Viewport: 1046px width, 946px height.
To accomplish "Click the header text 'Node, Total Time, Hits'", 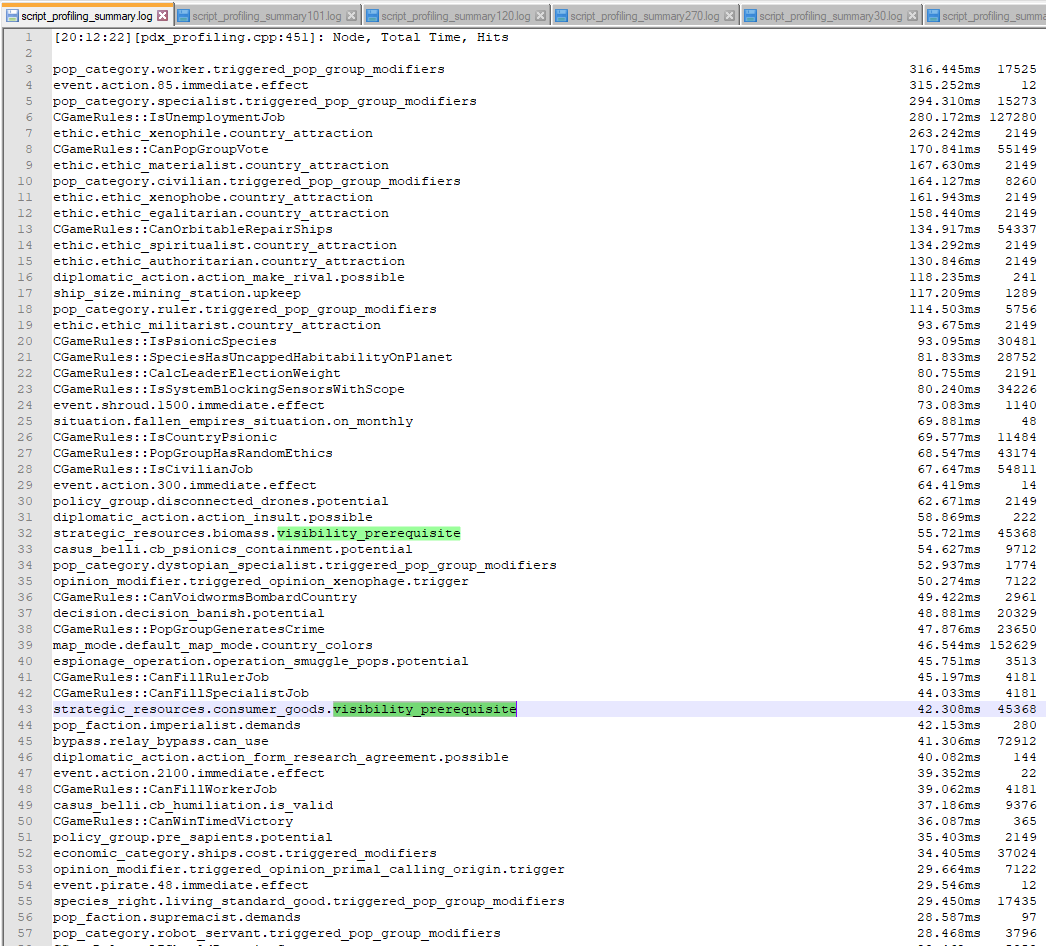I will [x=420, y=37].
